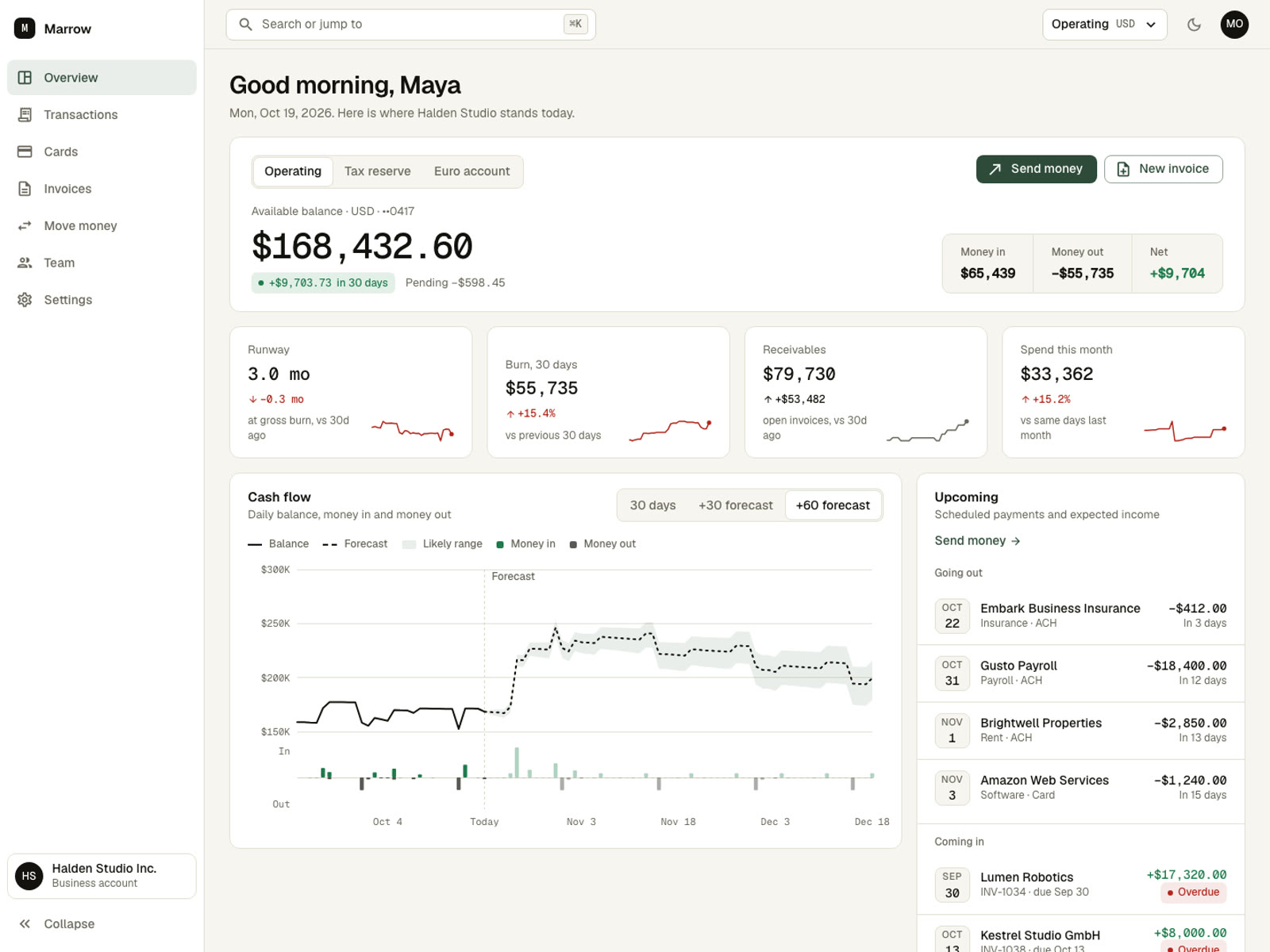Image resolution: width=1270 pixels, height=952 pixels.
Task: Toggle the Money out legend item
Action: point(602,544)
